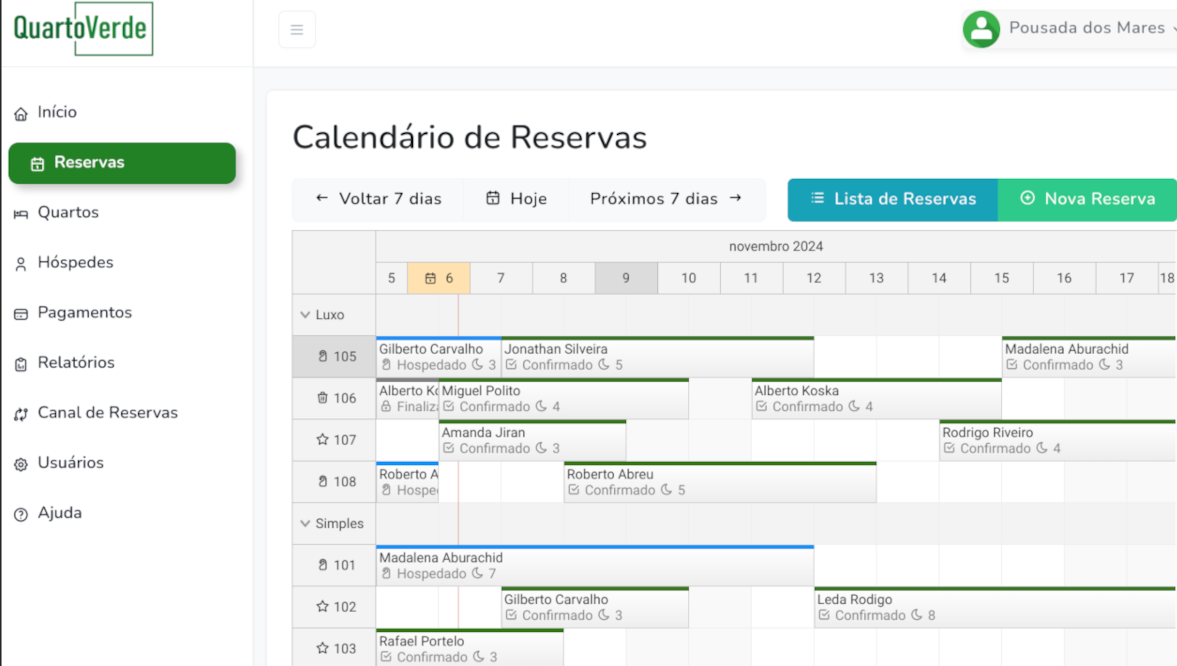The image size is (1177, 666).
Task: Collapse the Luxo room group
Action: (306, 314)
